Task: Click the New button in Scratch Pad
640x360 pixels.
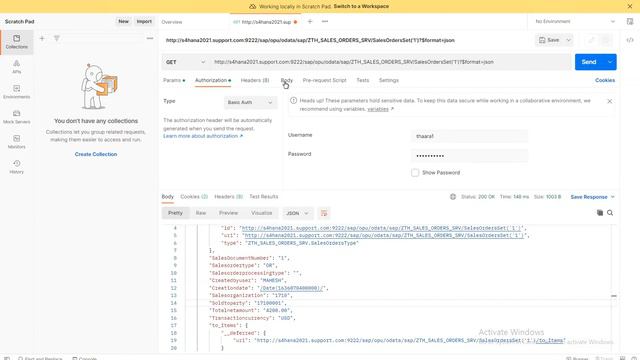Action: [123, 22]
